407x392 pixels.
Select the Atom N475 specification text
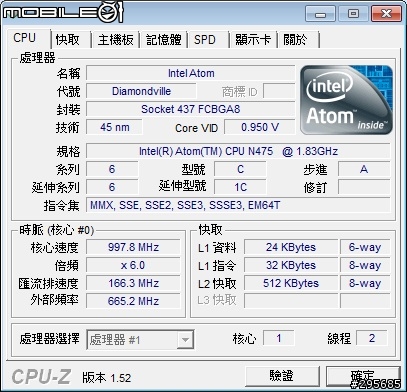[238, 151]
